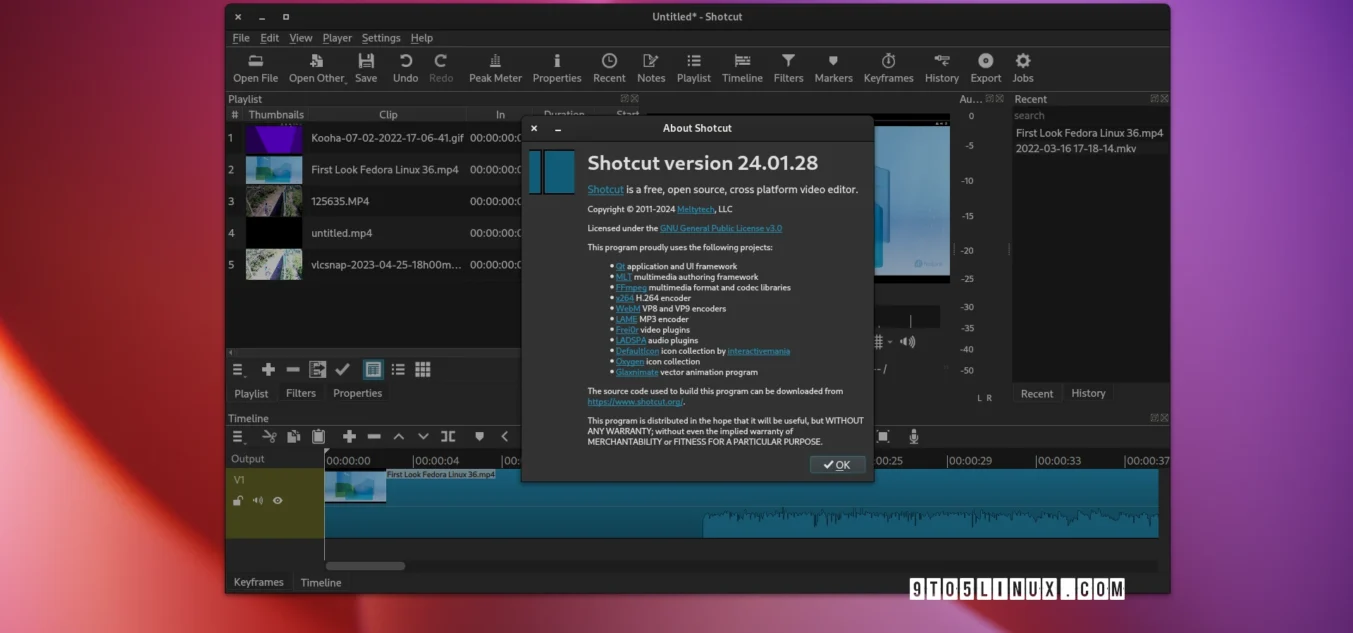The width and height of the screenshot is (1353, 633).
Task: Click Split At Playhead icon
Action: pos(448,437)
